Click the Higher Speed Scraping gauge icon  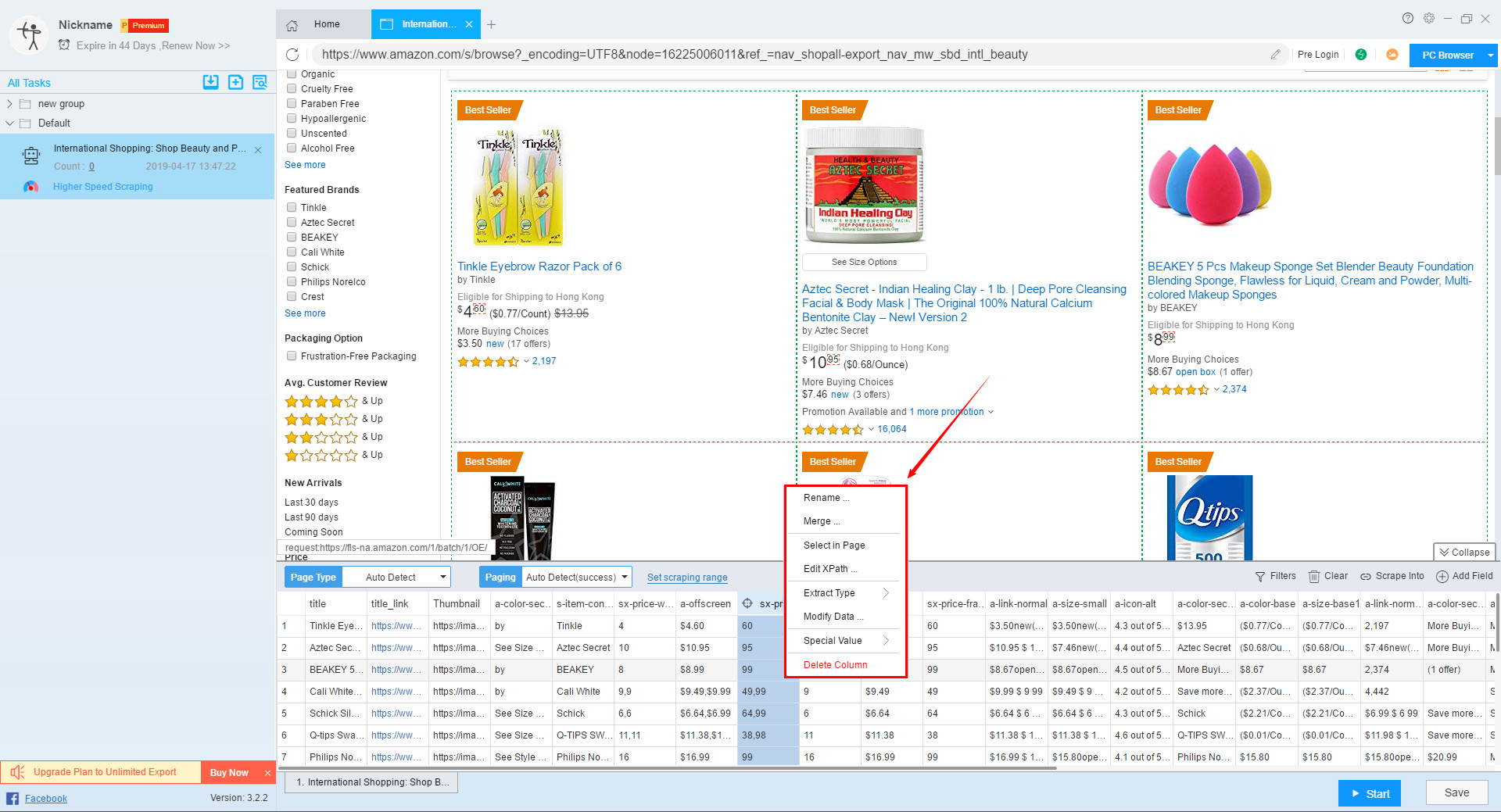(x=31, y=187)
